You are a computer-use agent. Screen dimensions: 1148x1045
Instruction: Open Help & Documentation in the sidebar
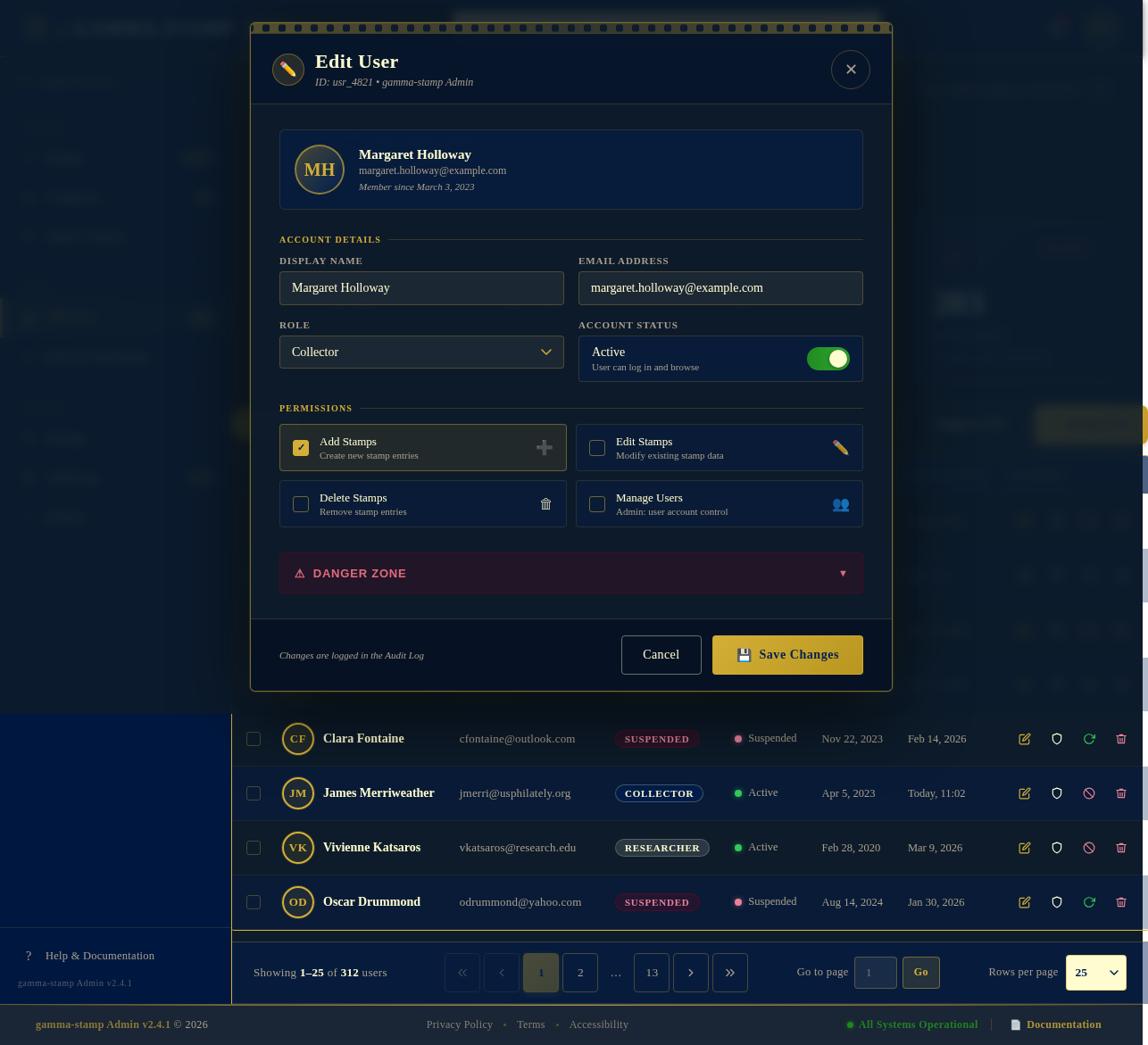(x=101, y=956)
